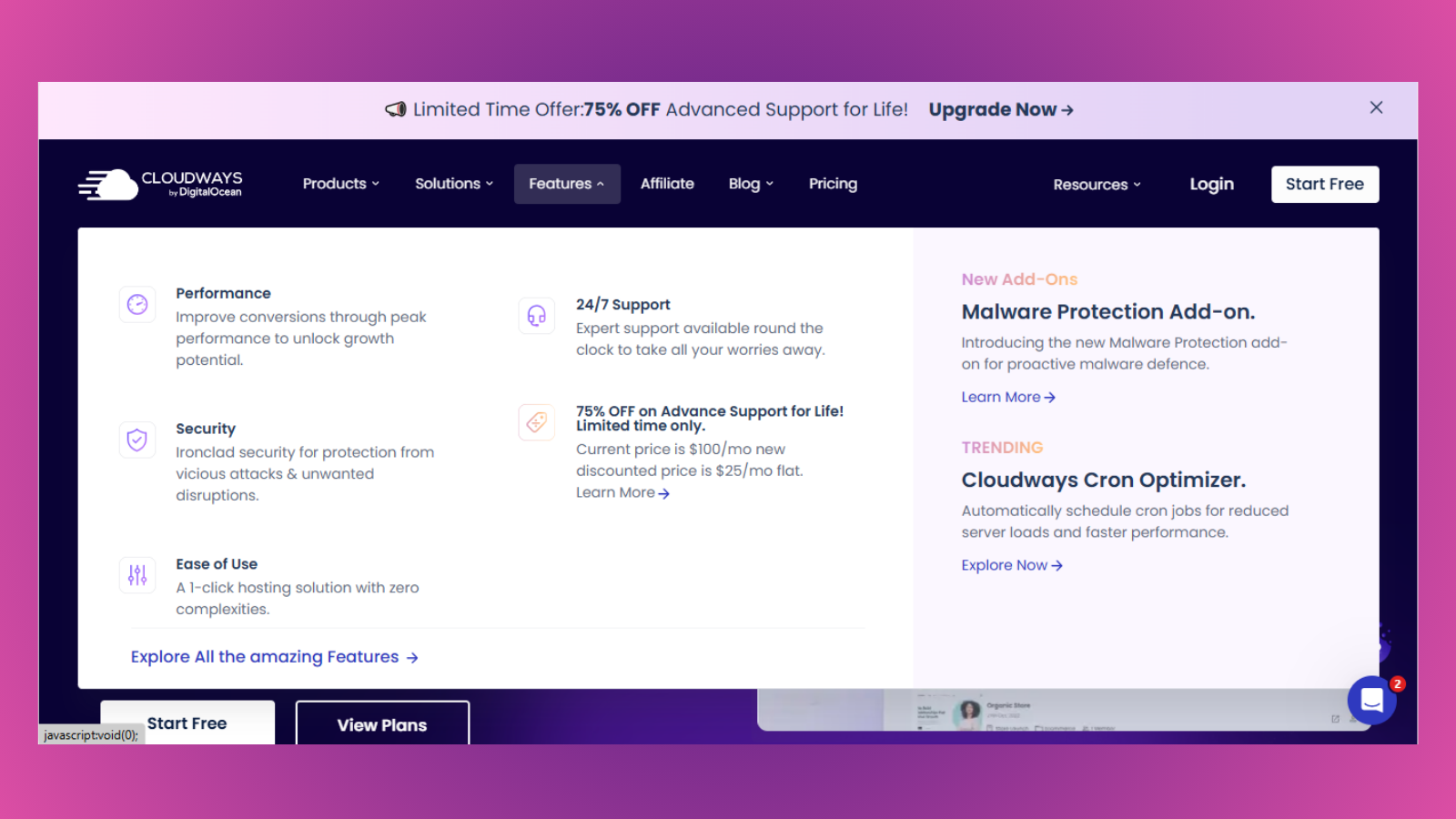Open the 24/7 Support feature heading
The height and width of the screenshot is (819, 1456).
[x=622, y=305]
